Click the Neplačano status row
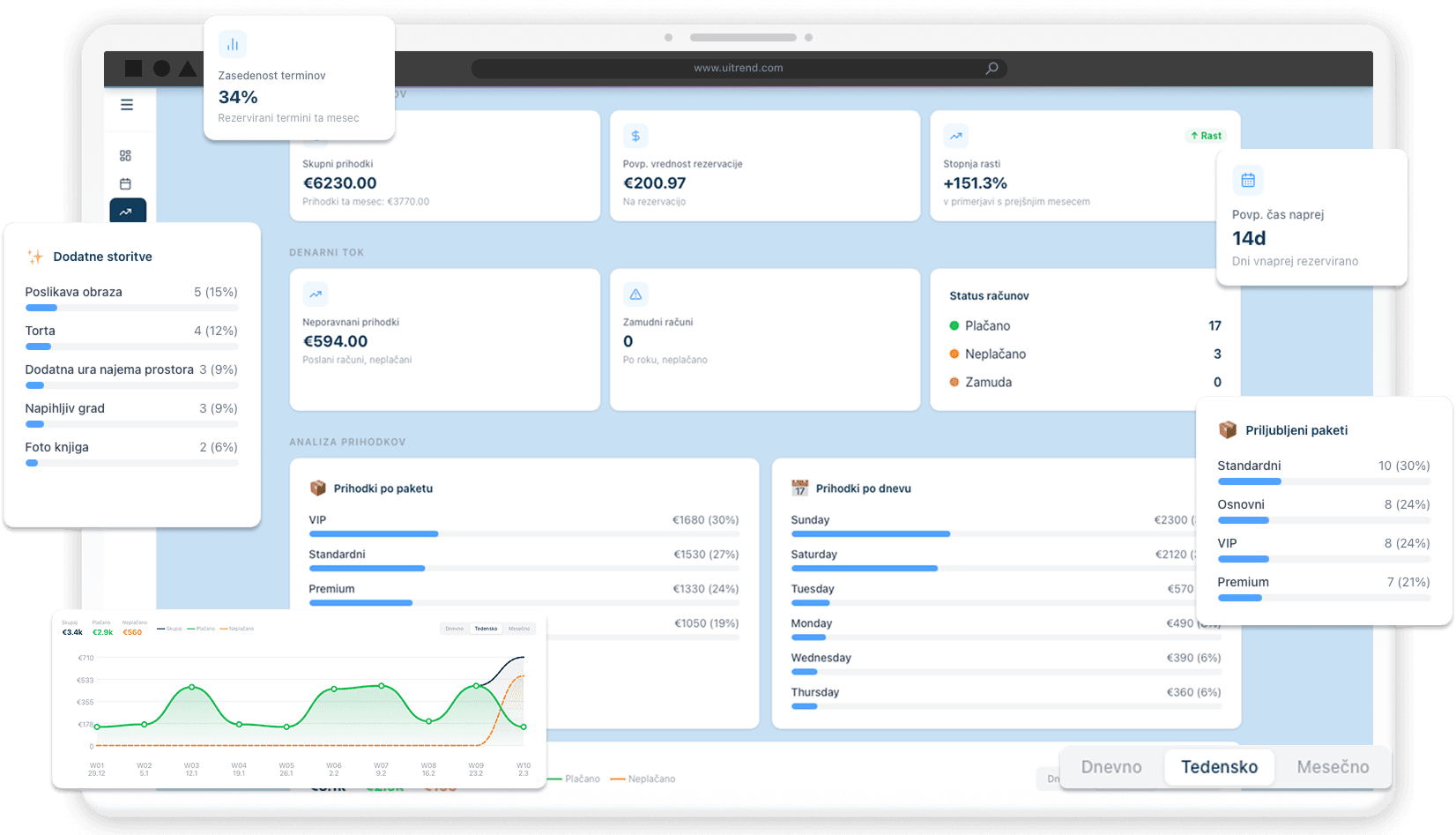The width and height of the screenshot is (1456, 835). 1084,354
